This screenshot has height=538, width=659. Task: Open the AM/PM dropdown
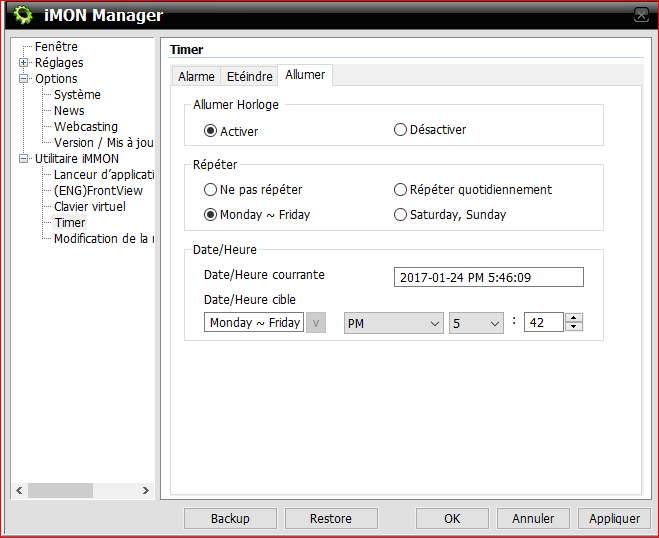click(x=393, y=323)
